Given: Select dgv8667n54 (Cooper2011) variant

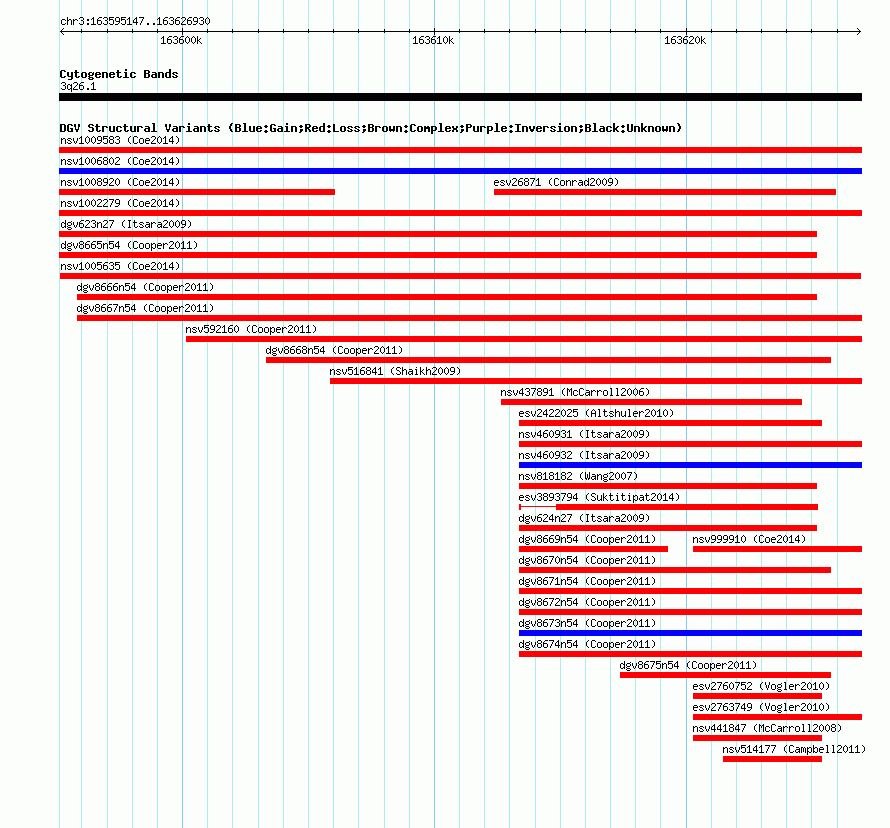Looking at the screenshot, I should [145, 308].
